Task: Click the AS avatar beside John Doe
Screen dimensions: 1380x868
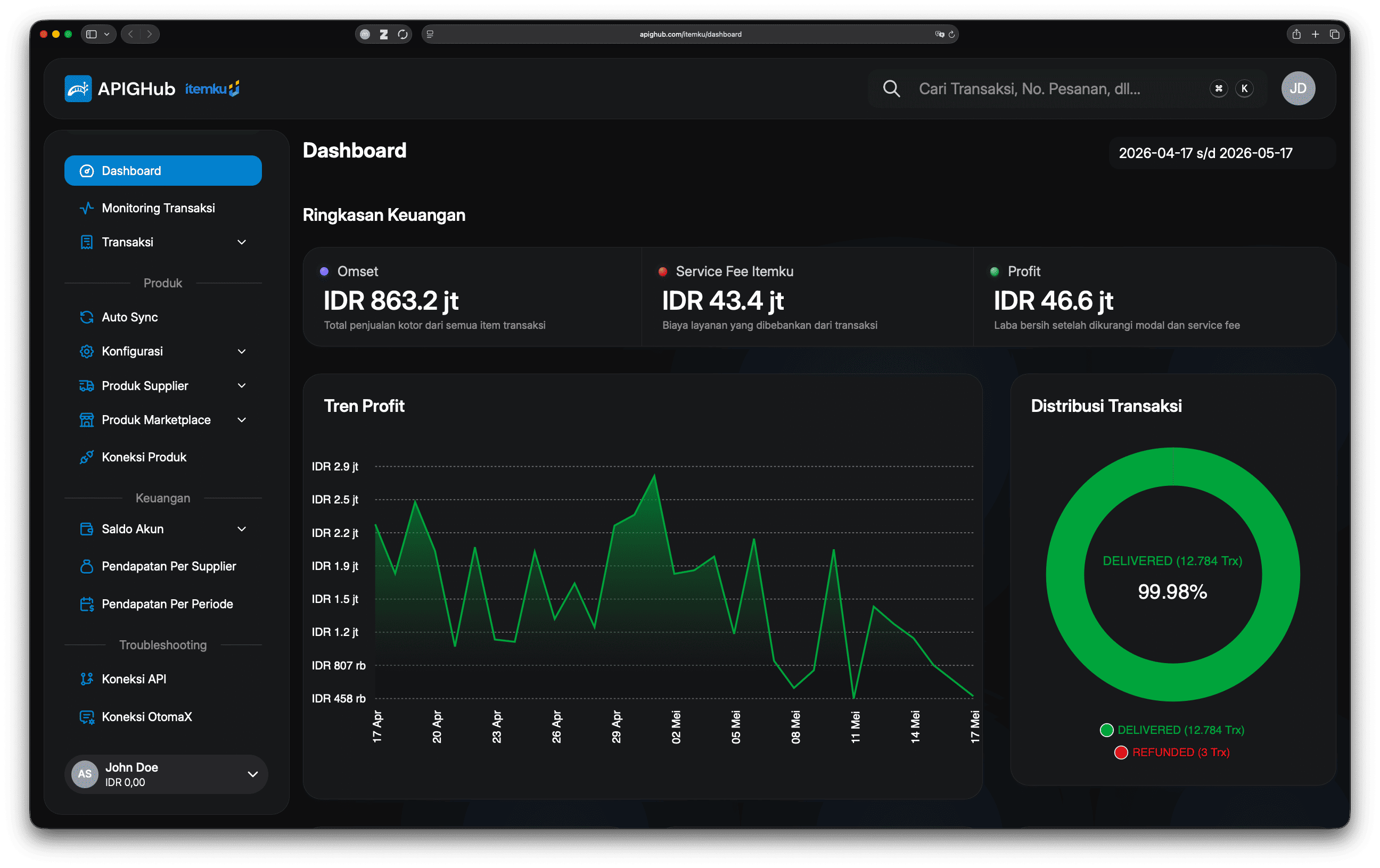Action: tap(85, 774)
